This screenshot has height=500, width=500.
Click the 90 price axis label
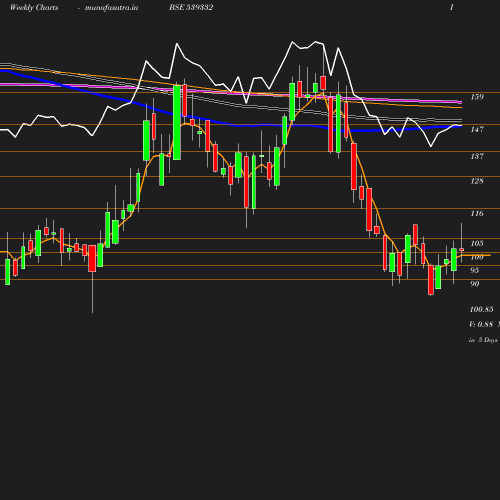[475, 284]
